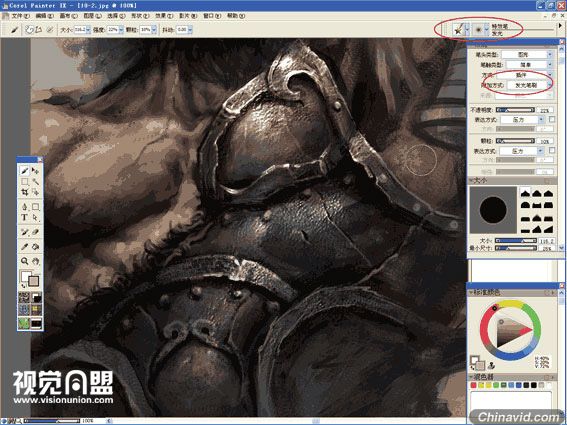Open the 编辑 (Edit) menu
This screenshot has height=425, width=567.
pyautogui.click(x=44, y=16)
